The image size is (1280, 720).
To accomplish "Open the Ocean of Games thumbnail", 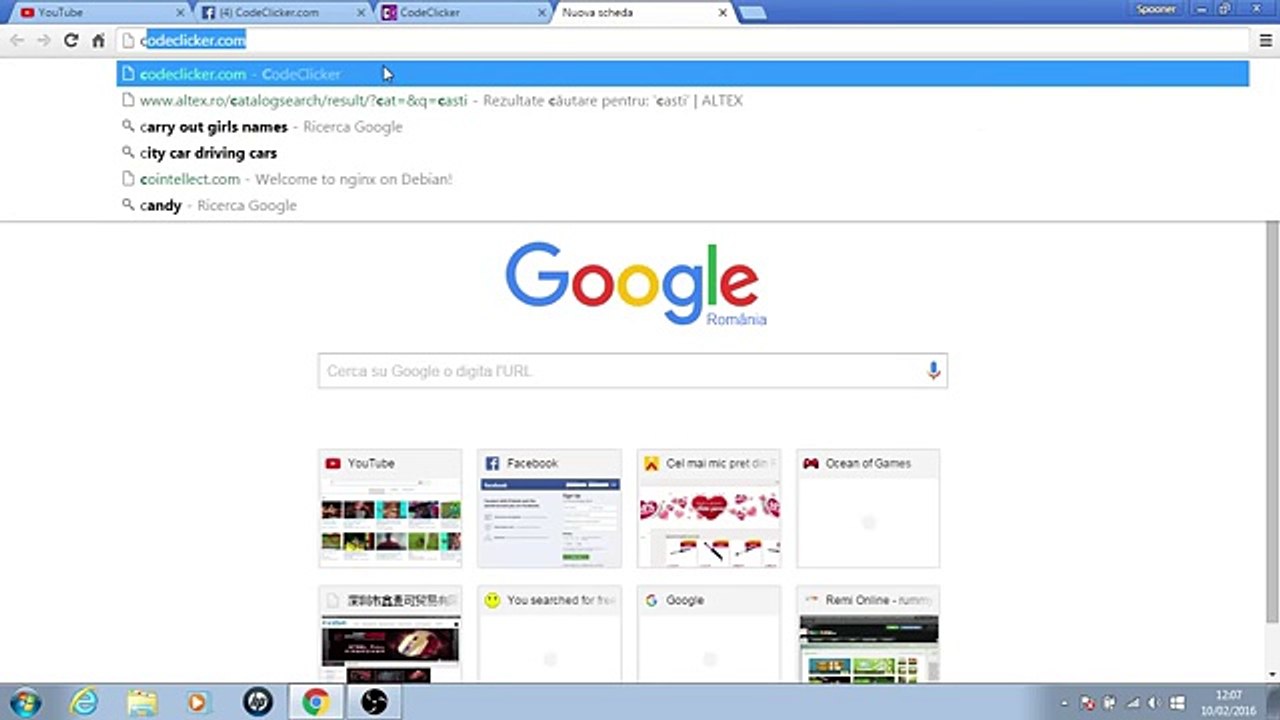I will click(x=868, y=509).
